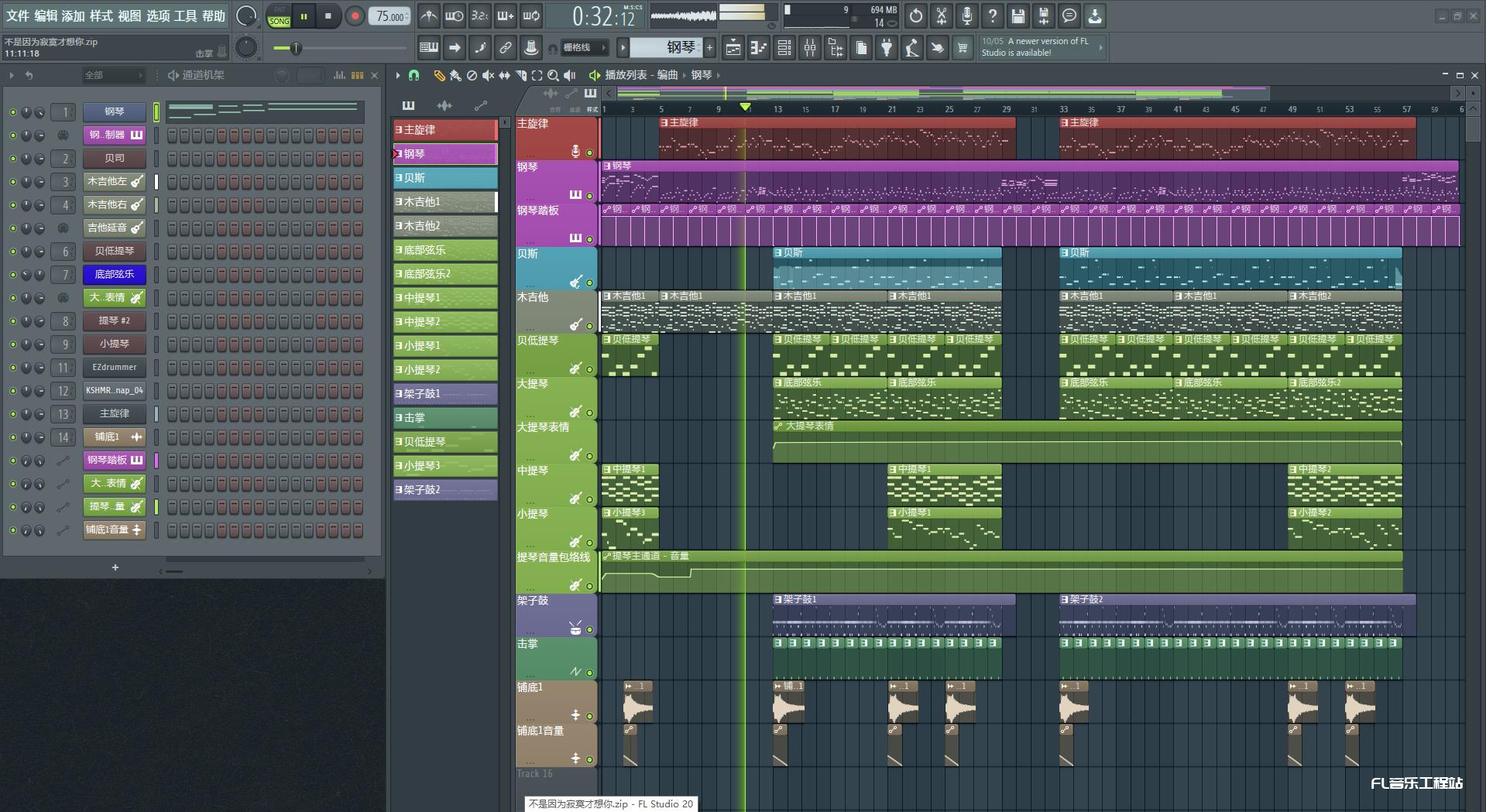Image resolution: width=1486 pixels, height=812 pixels.
Task: Open the Browser view icon
Action: coord(836,48)
